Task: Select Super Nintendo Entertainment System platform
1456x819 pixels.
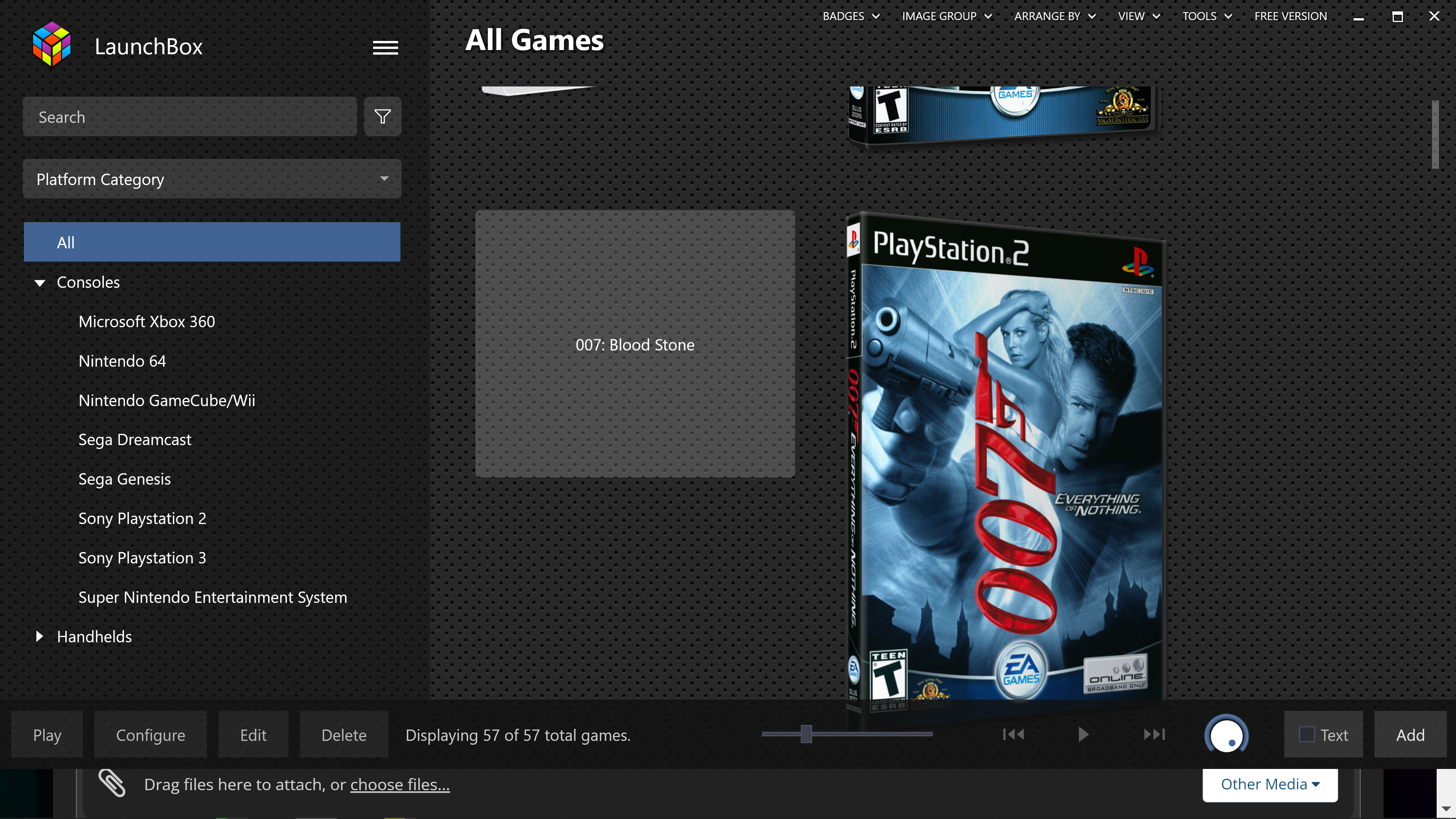Action: point(212,597)
